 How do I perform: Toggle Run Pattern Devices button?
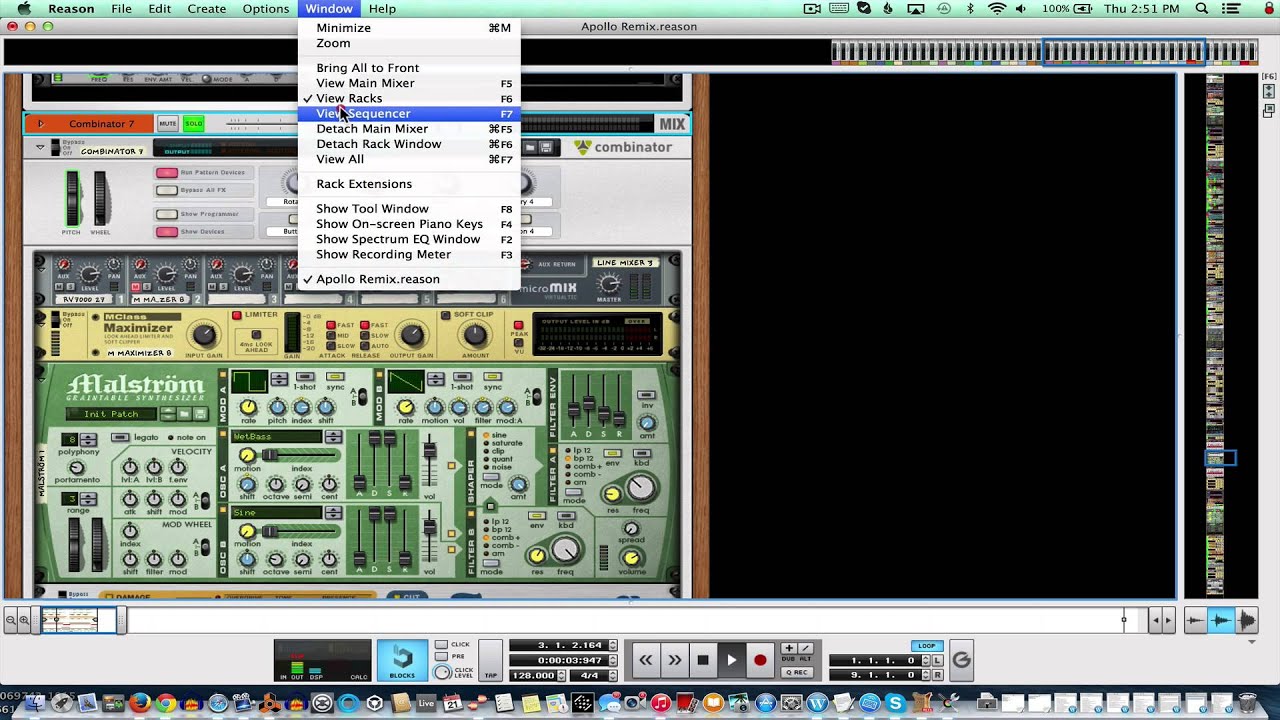click(x=166, y=173)
